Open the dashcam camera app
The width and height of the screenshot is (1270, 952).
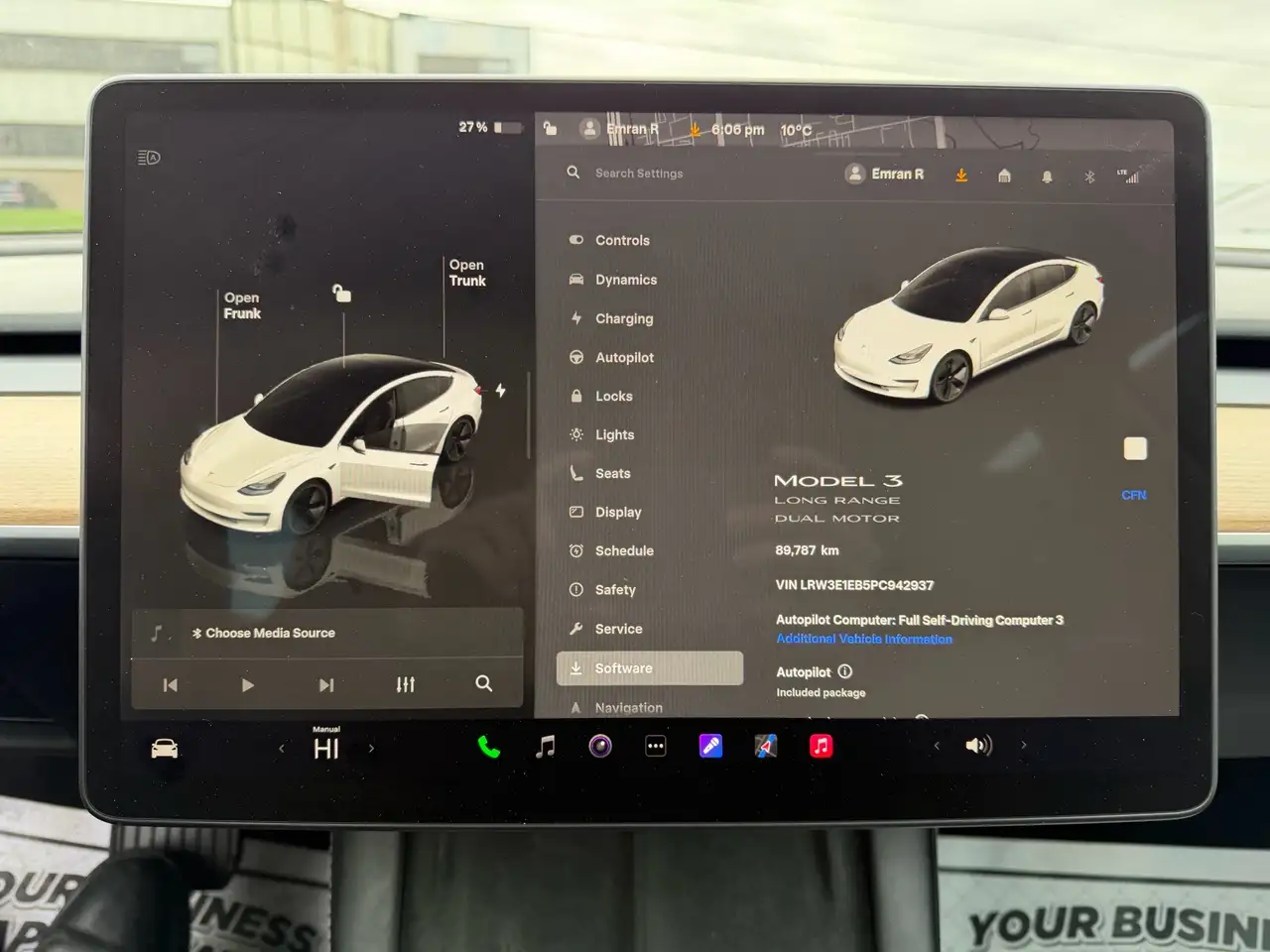pos(600,746)
